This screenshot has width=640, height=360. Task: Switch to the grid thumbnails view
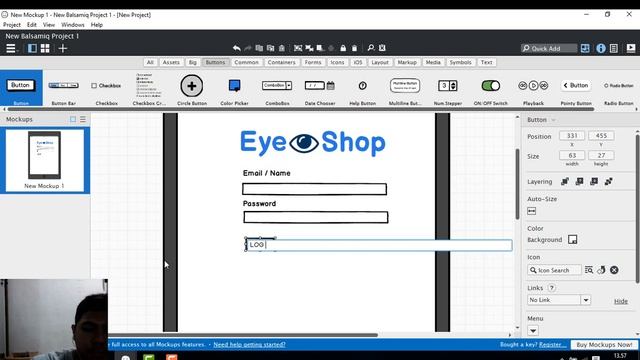click(45, 48)
